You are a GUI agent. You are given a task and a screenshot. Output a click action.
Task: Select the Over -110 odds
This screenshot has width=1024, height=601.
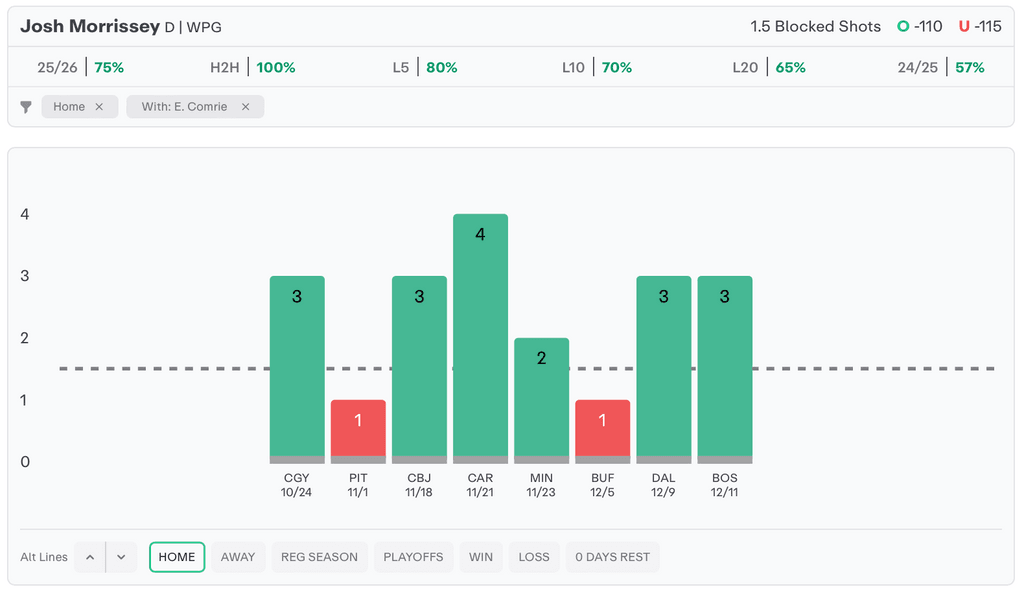tap(920, 27)
